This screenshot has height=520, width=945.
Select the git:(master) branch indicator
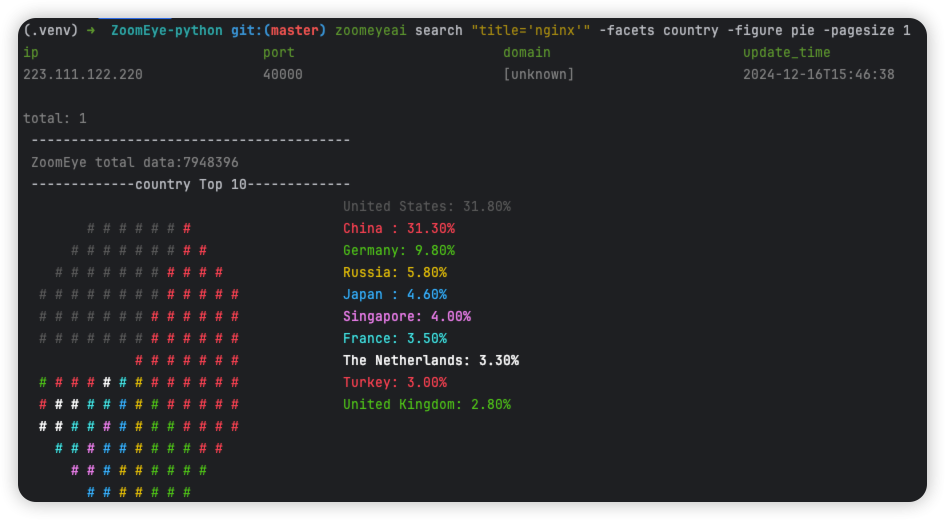pyautogui.click(x=278, y=31)
